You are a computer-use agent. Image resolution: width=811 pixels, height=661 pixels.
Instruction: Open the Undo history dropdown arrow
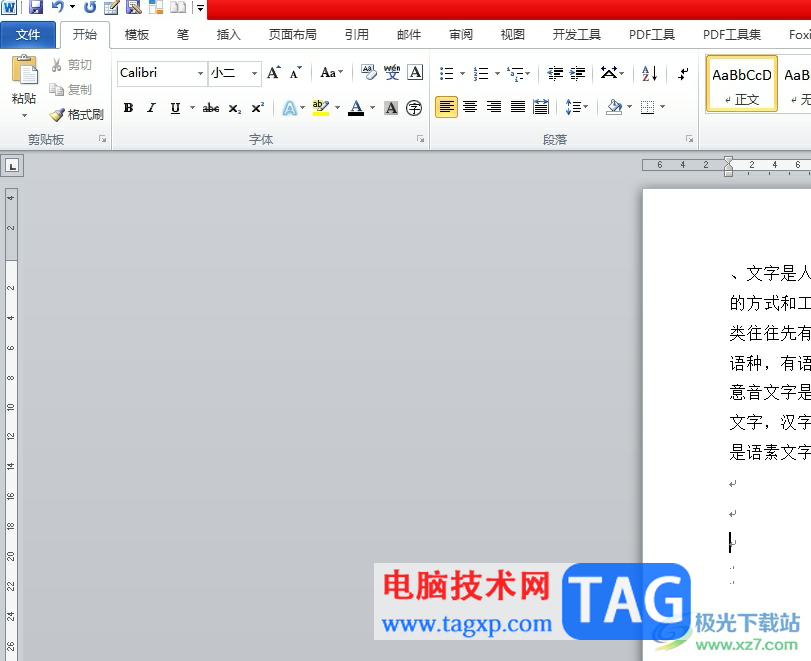72,7
